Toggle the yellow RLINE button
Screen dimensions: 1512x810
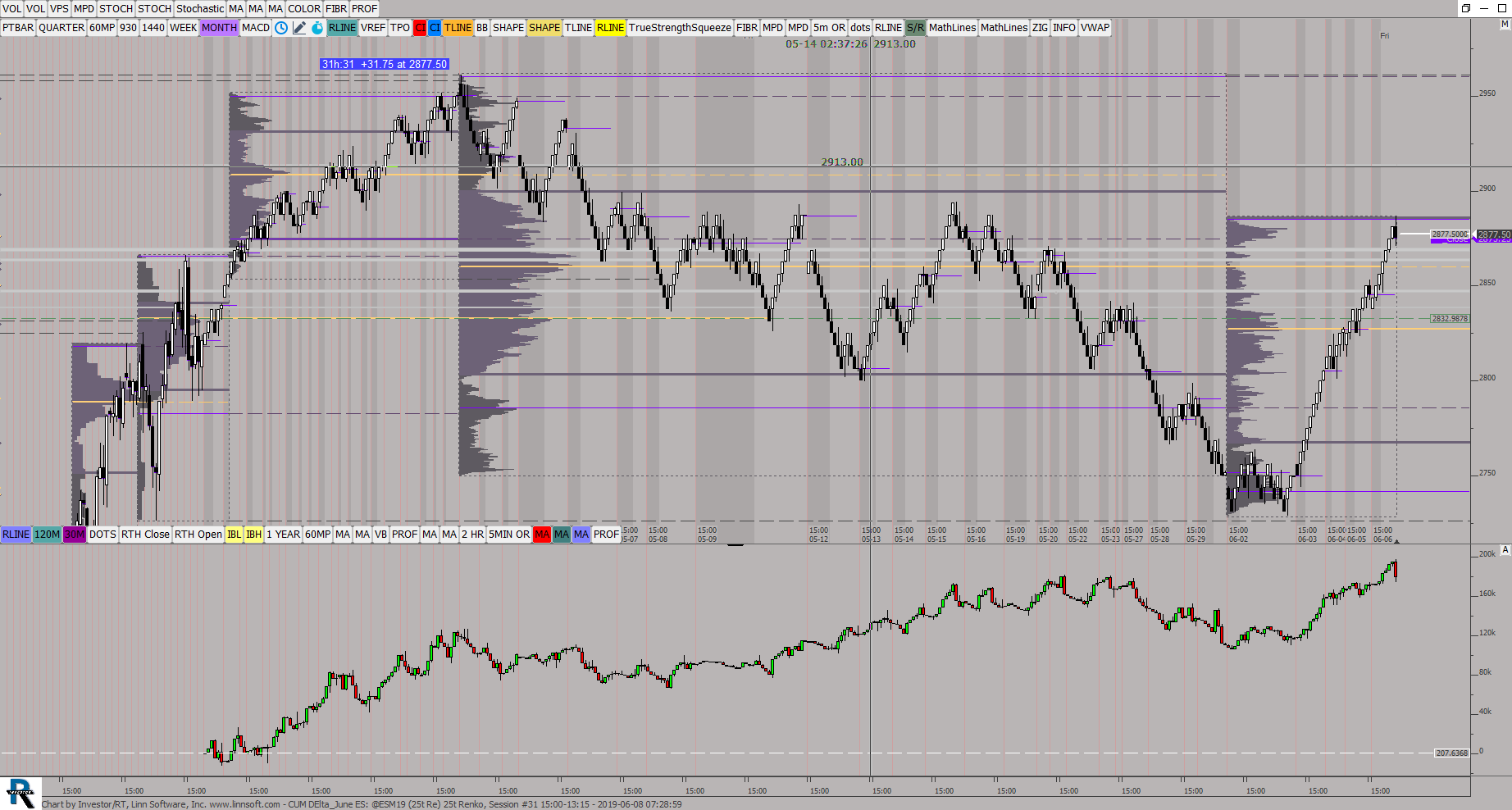610,28
